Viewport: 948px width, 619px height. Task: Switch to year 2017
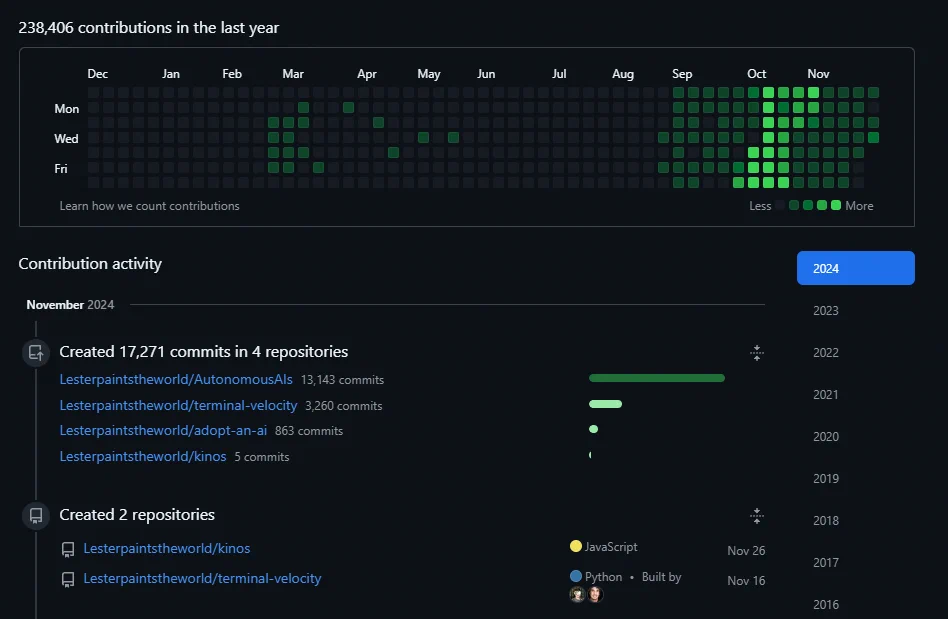pos(825,563)
